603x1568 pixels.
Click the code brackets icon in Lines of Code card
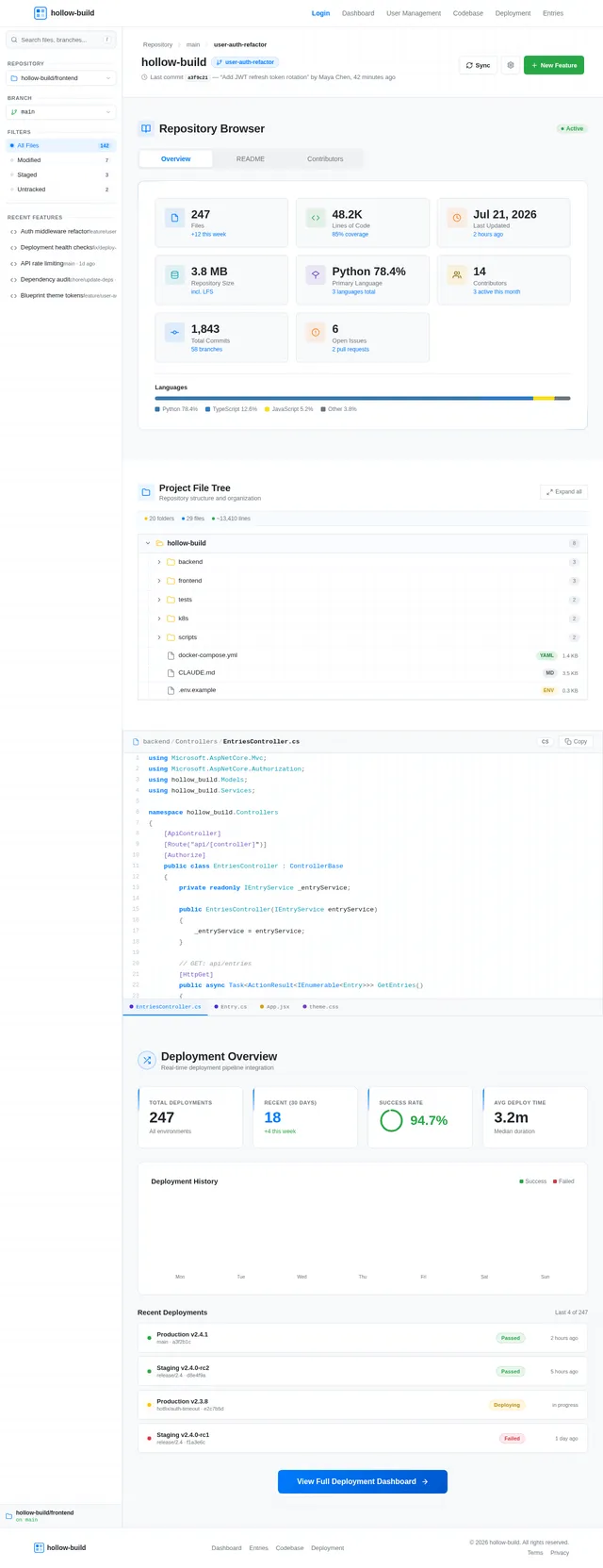(316, 218)
